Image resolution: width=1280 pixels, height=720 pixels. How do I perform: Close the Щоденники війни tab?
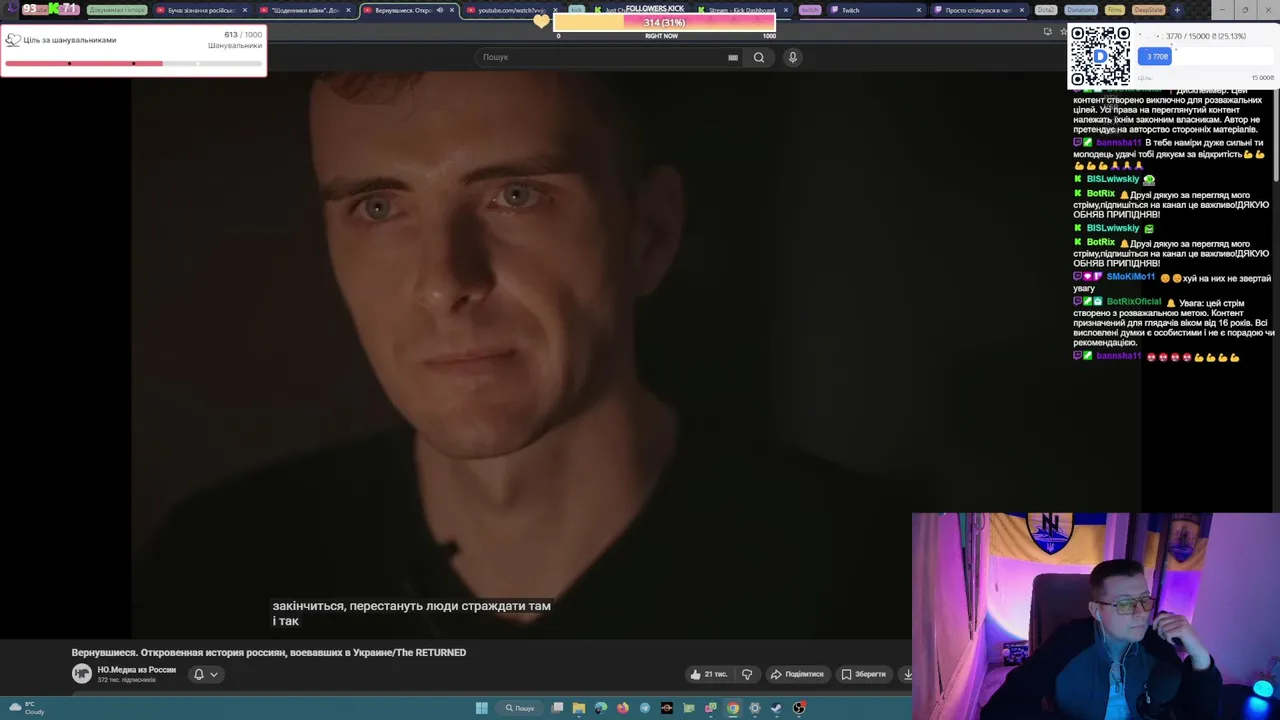[348, 10]
